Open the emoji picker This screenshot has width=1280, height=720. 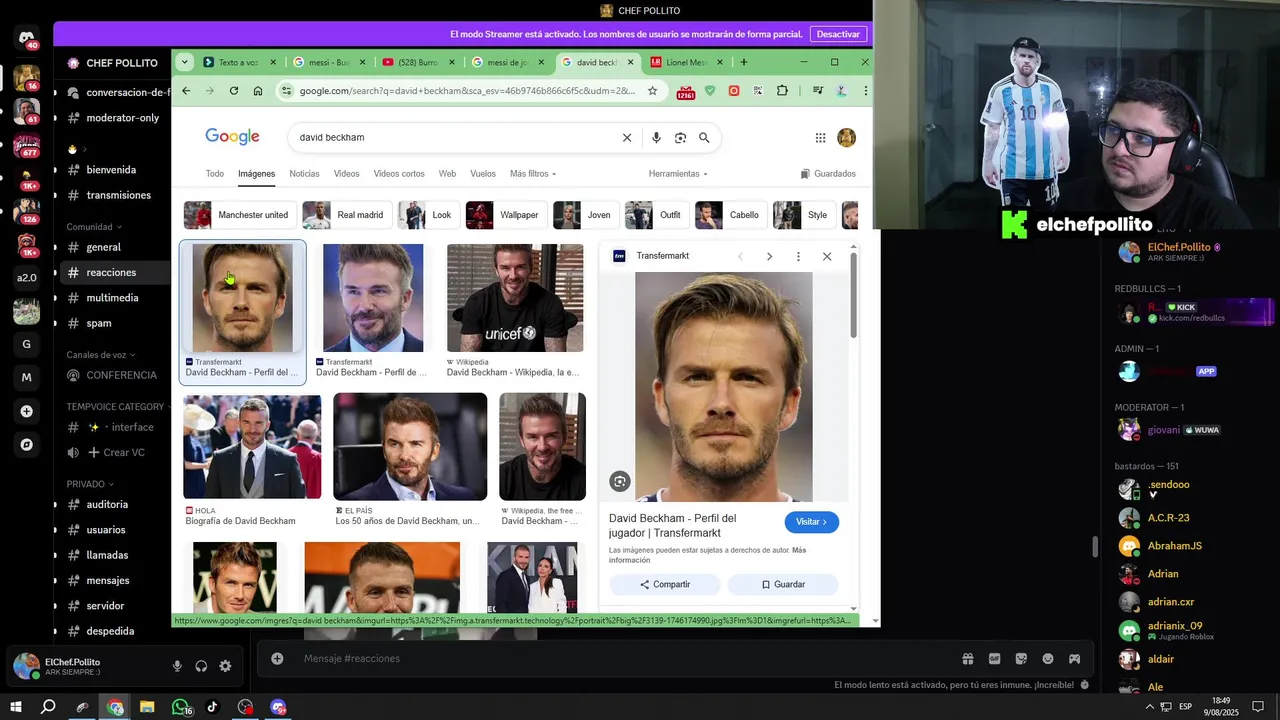(x=1048, y=658)
